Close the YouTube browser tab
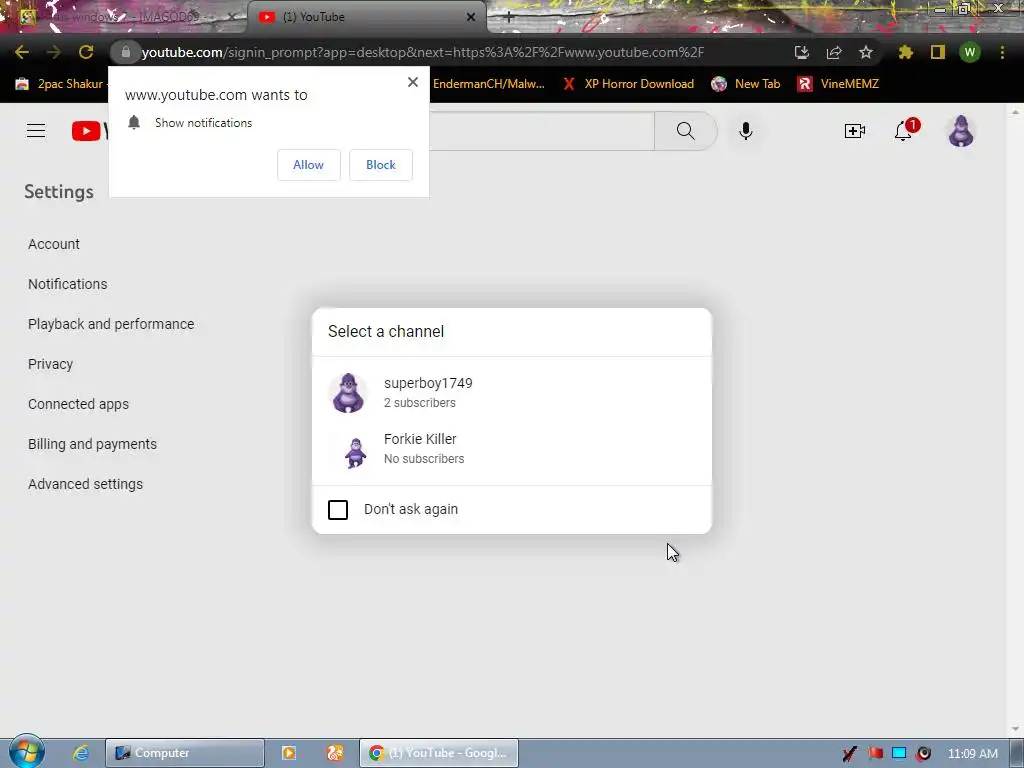This screenshot has width=1024, height=768. (471, 17)
